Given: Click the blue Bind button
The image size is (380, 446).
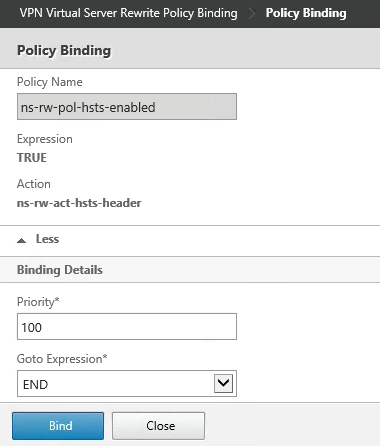Looking at the screenshot, I should pyautogui.click(x=58, y=426).
